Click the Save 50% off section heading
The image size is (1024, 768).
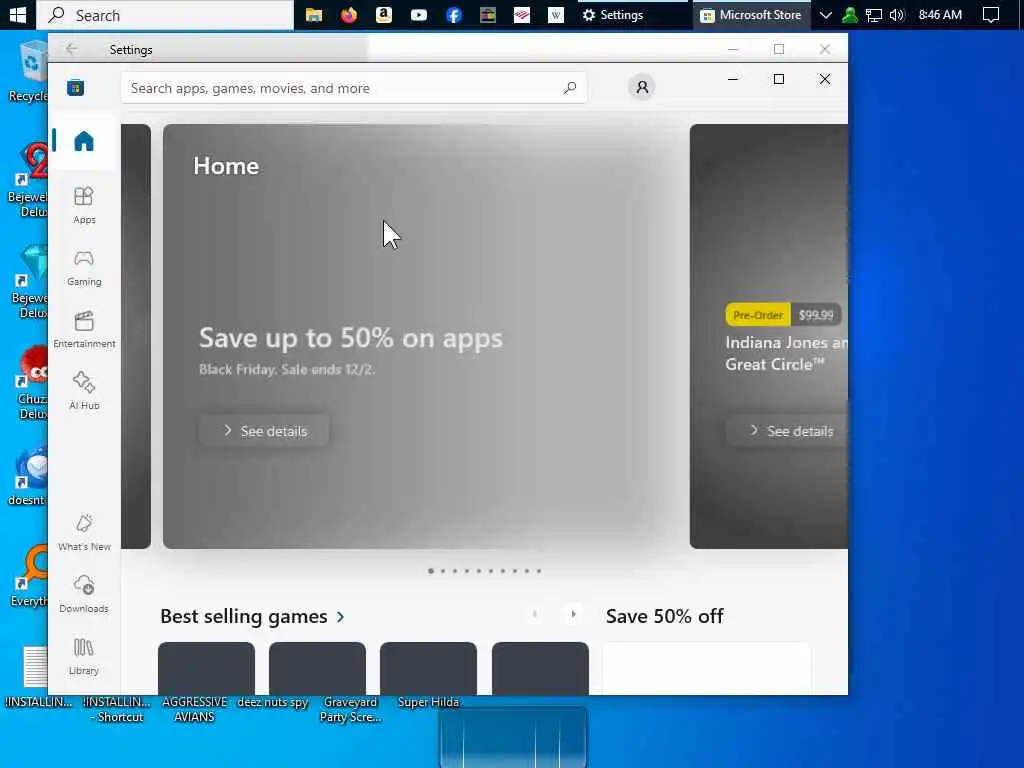pos(664,616)
